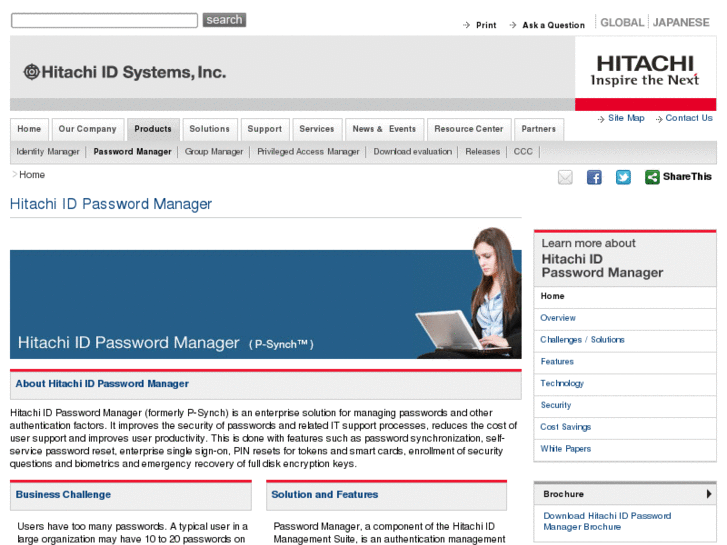Open the ShareThis sharing button
Image resolution: width=727 pixels, height=545 pixels.
[678, 177]
